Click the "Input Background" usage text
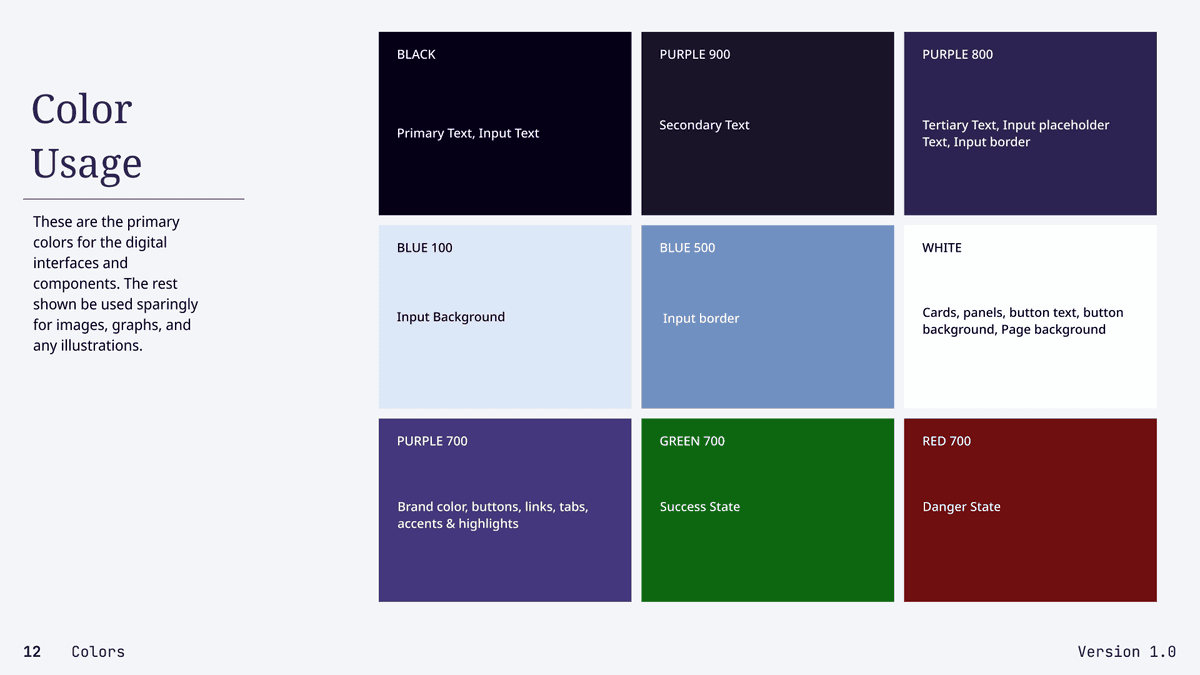Screen dimensions: 1200x675 point(450,317)
